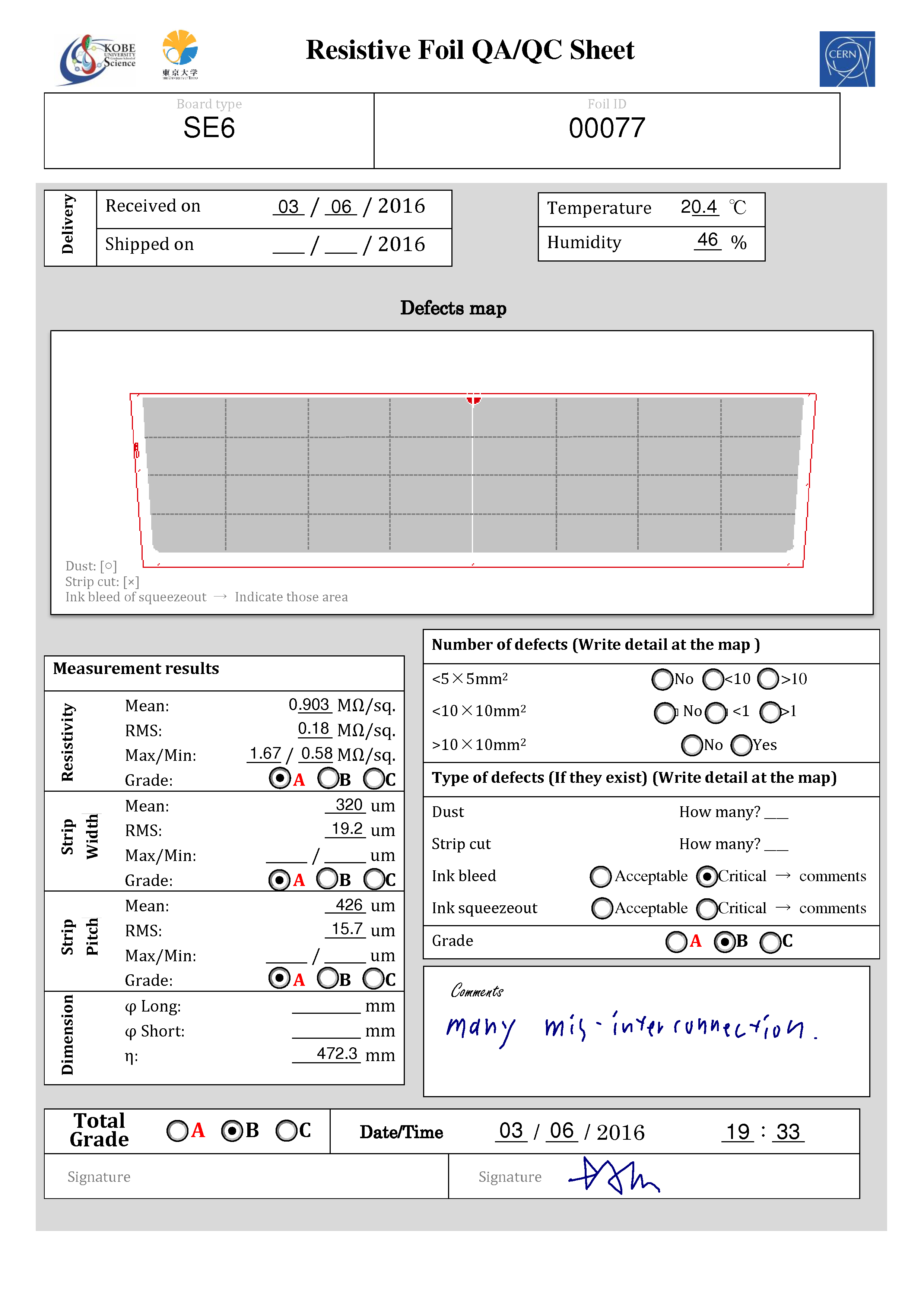Select Resistivity grade C radio button
The width and height of the screenshot is (924, 1307).
(374, 779)
